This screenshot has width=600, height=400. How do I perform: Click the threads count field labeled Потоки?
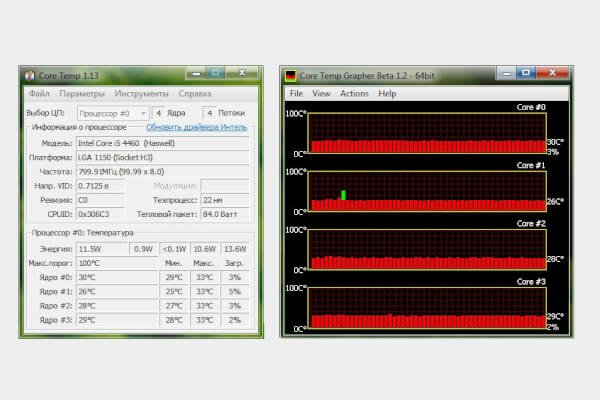209,113
